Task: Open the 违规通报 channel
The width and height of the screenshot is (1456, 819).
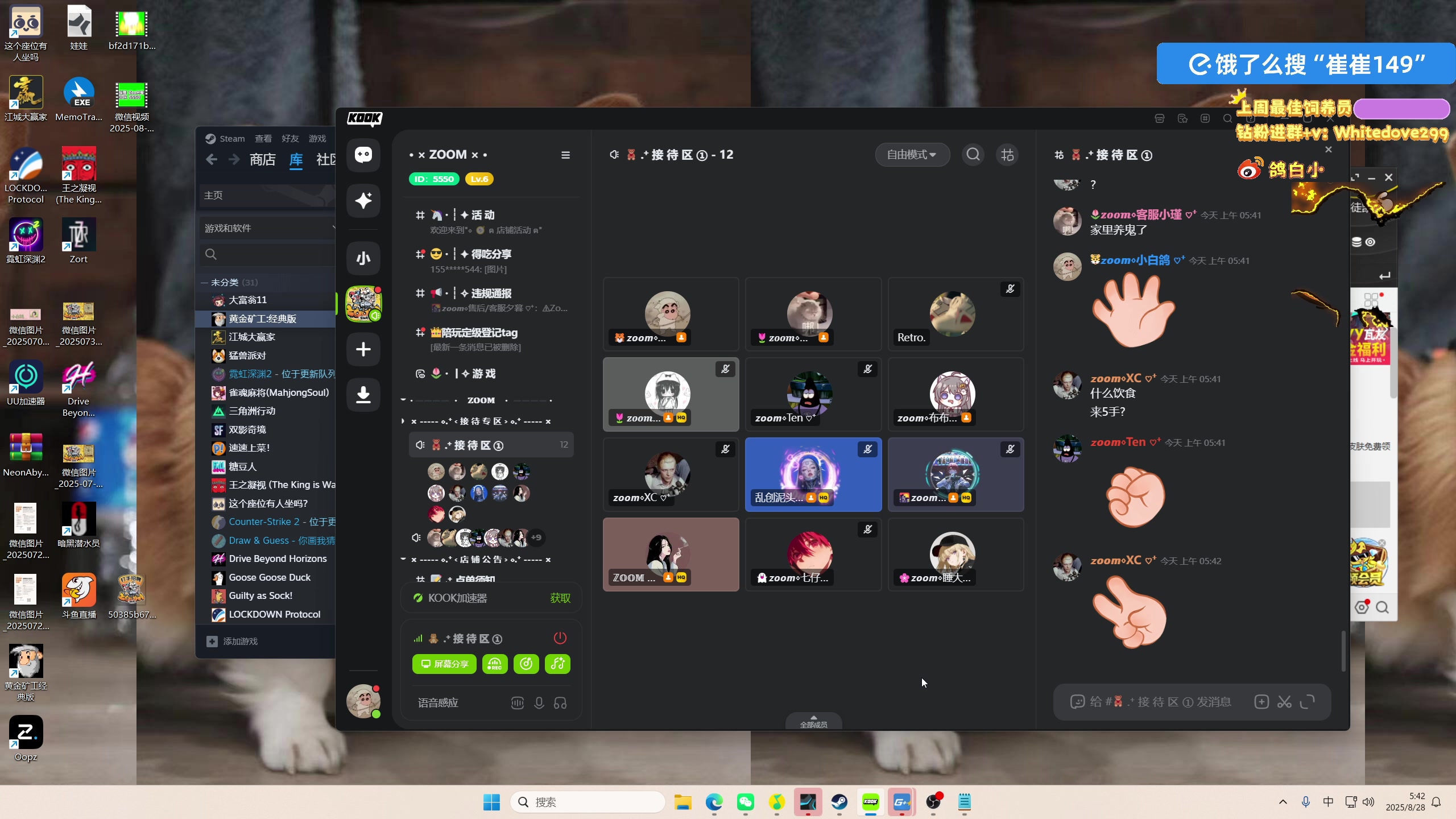Action: (x=491, y=300)
